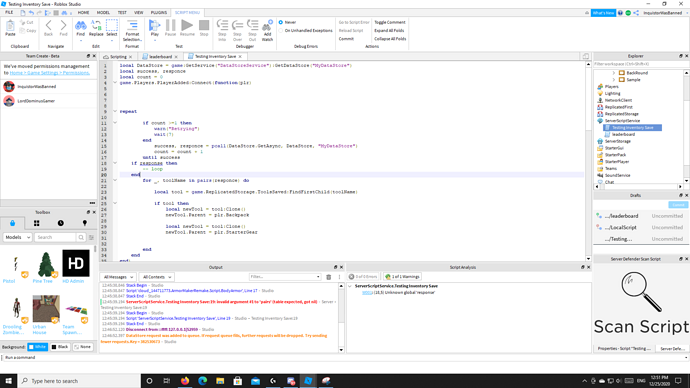Click the Commit button in Drafts
The width and height of the screenshot is (690, 388).
click(678, 205)
